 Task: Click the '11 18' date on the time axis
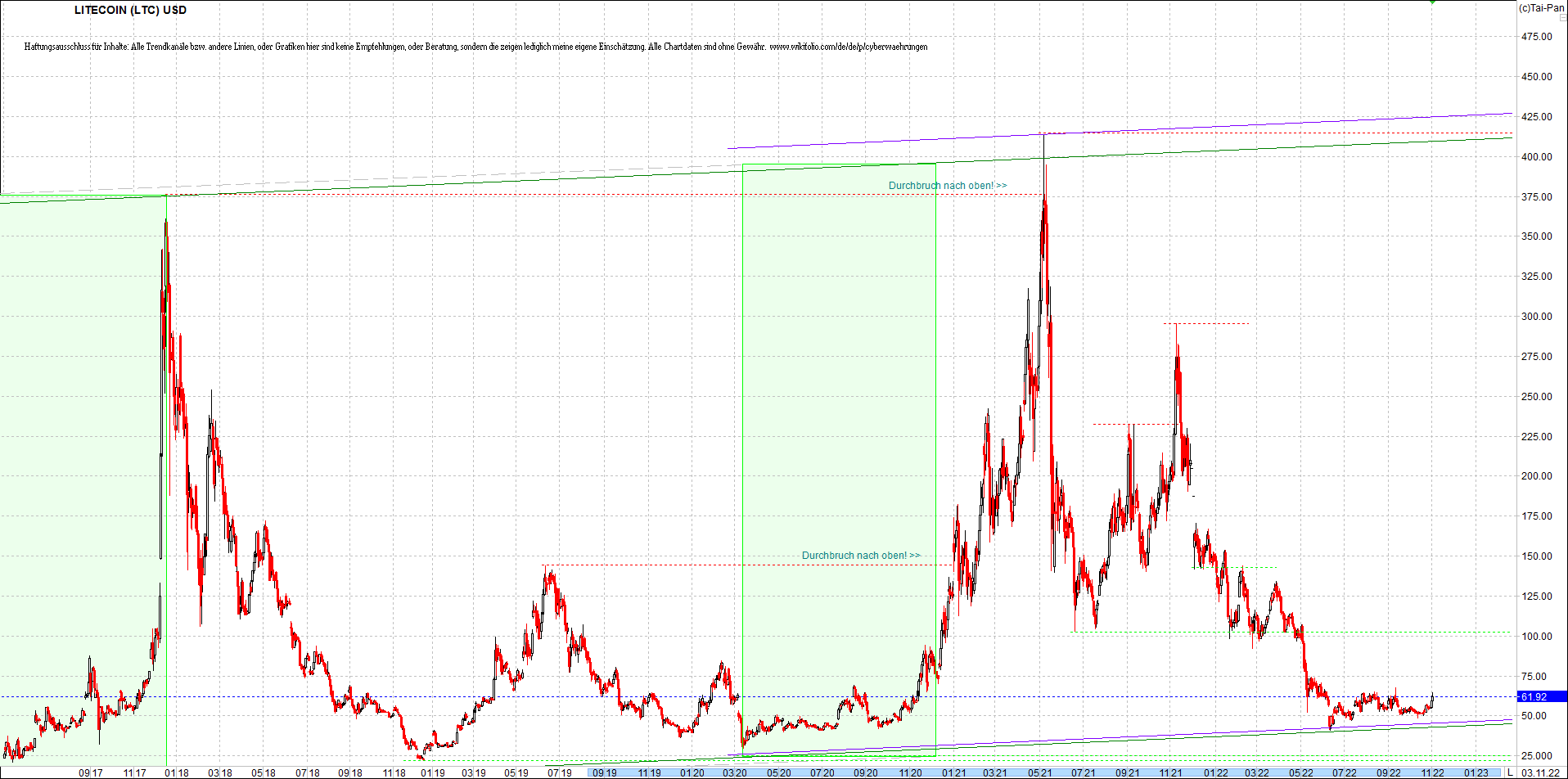(x=394, y=773)
